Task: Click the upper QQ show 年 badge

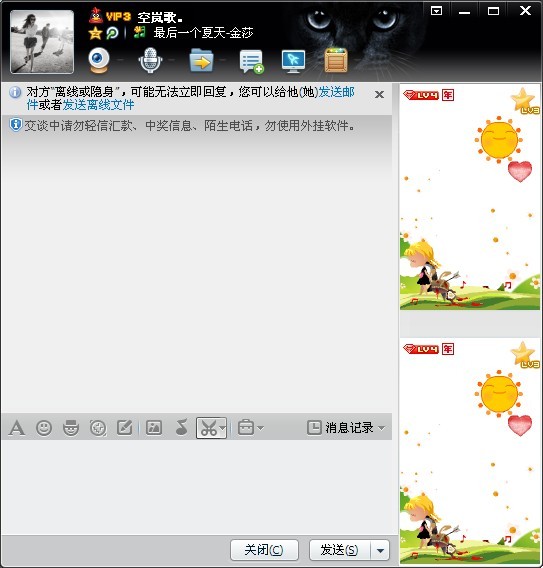Action: (x=448, y=95)
